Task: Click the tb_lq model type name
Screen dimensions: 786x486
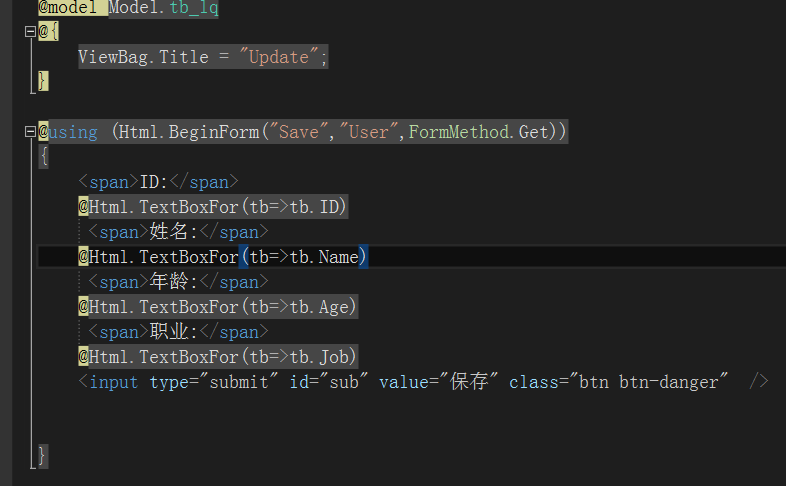Action: pos(194,8)
